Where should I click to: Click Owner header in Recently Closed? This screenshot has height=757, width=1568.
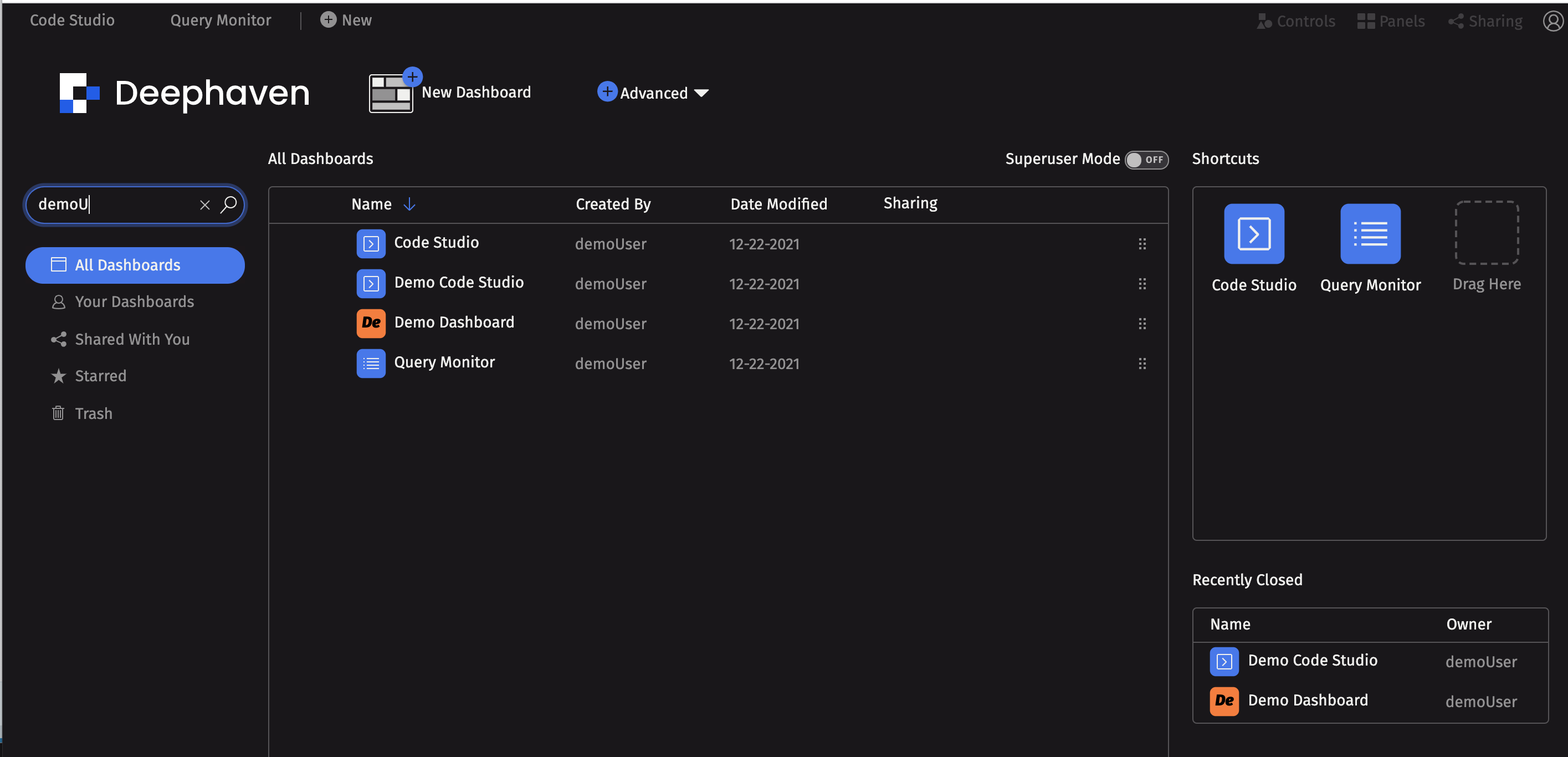coord(1469,624)
